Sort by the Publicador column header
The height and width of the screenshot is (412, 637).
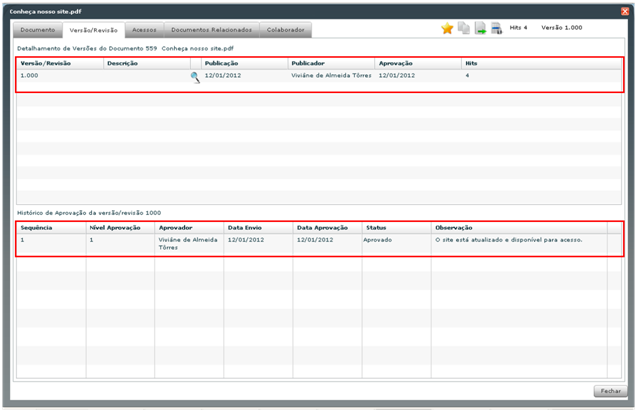(331, 63)
